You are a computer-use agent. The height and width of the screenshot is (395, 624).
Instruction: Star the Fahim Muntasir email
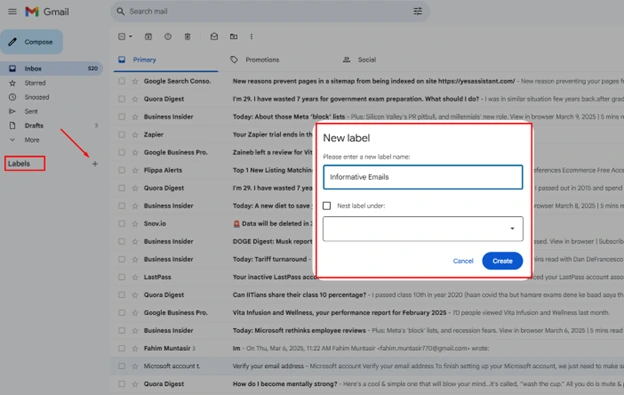(135, 348)
